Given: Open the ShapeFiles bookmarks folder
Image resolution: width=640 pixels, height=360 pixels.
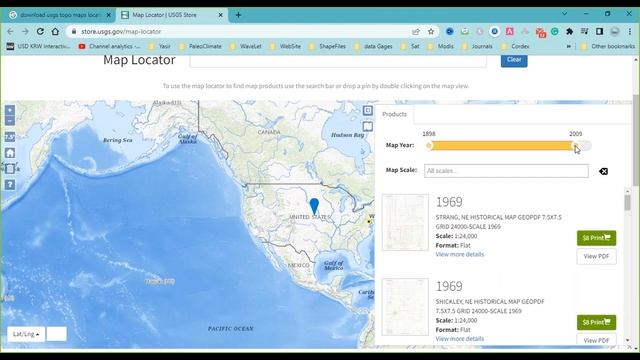Looking at the screenshot, I should (328, 47).
